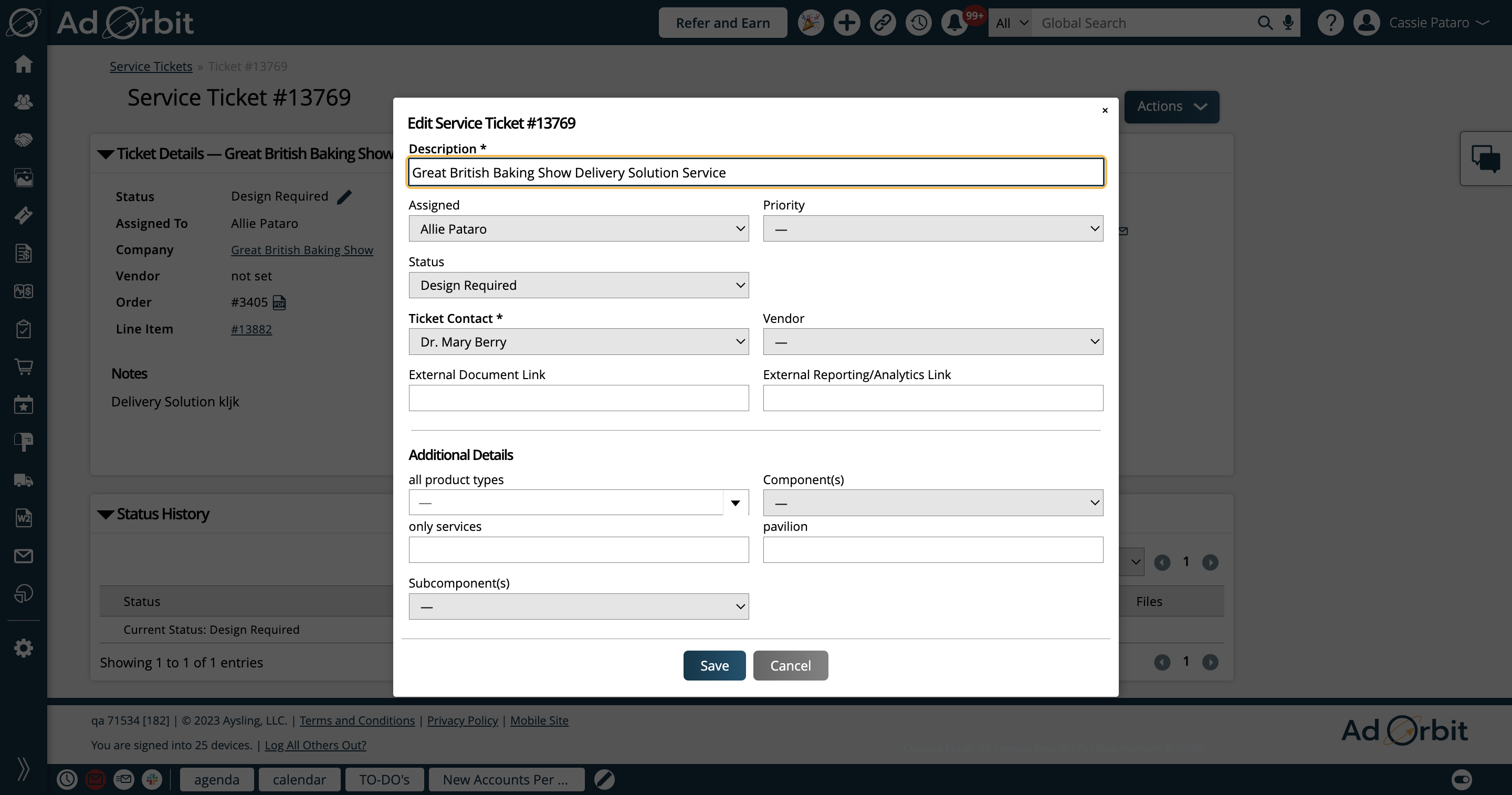Open the handshake Sales icon in sidebar
Viewport: 1512px width, 795px height.
(24, 140)
